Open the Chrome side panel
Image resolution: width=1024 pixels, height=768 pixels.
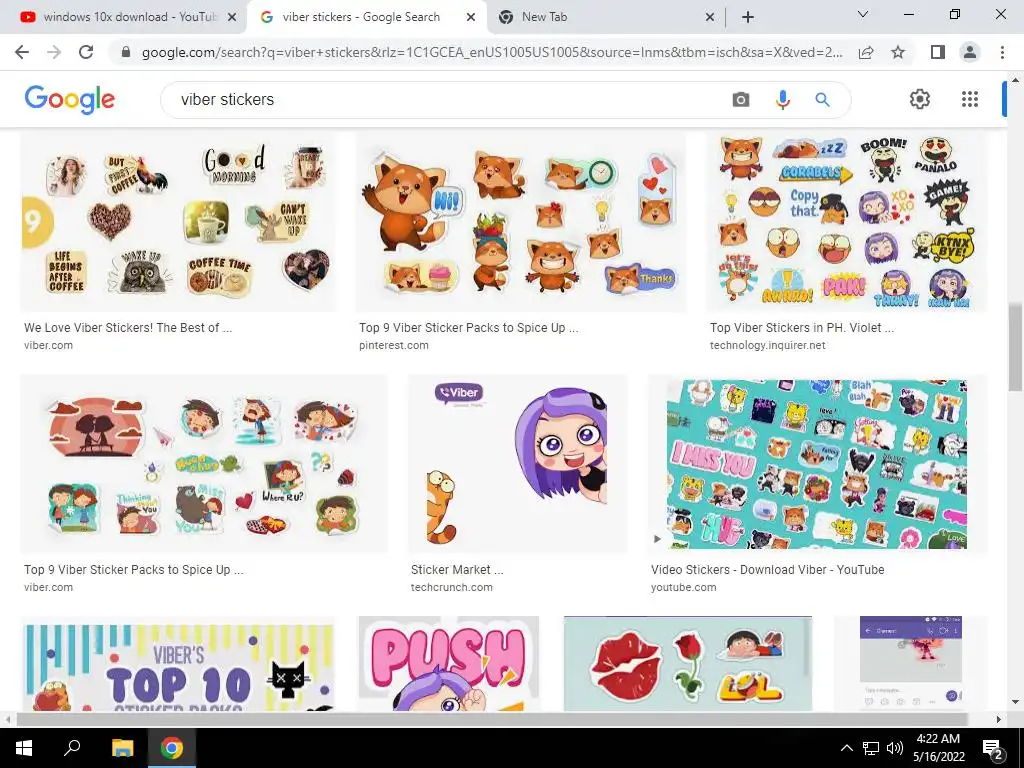click(938, 52)
